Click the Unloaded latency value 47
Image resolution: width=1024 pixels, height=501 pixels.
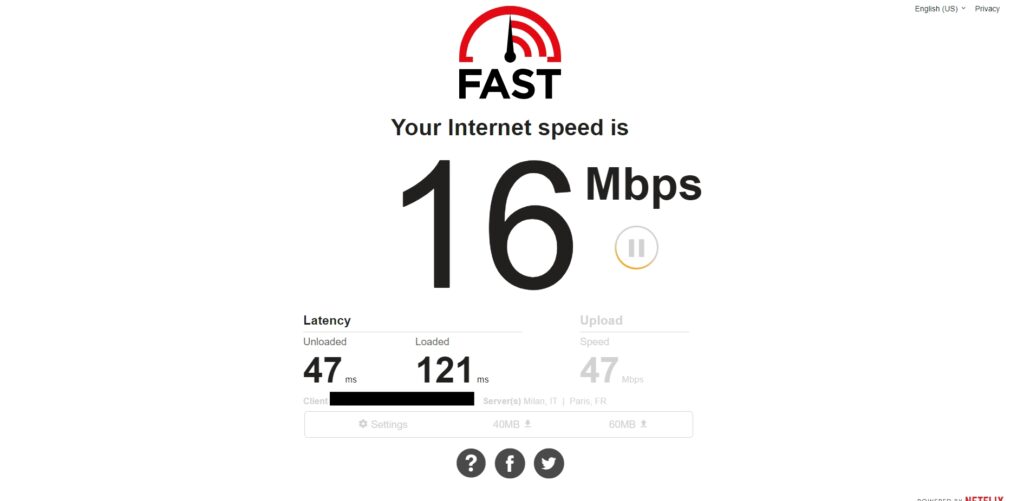tap(322, 370)
